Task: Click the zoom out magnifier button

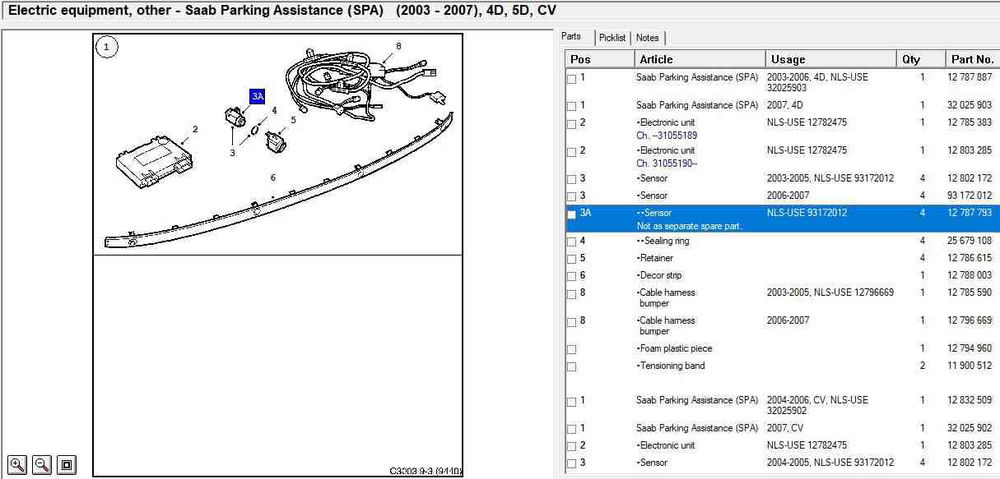Action: point(42,464)
